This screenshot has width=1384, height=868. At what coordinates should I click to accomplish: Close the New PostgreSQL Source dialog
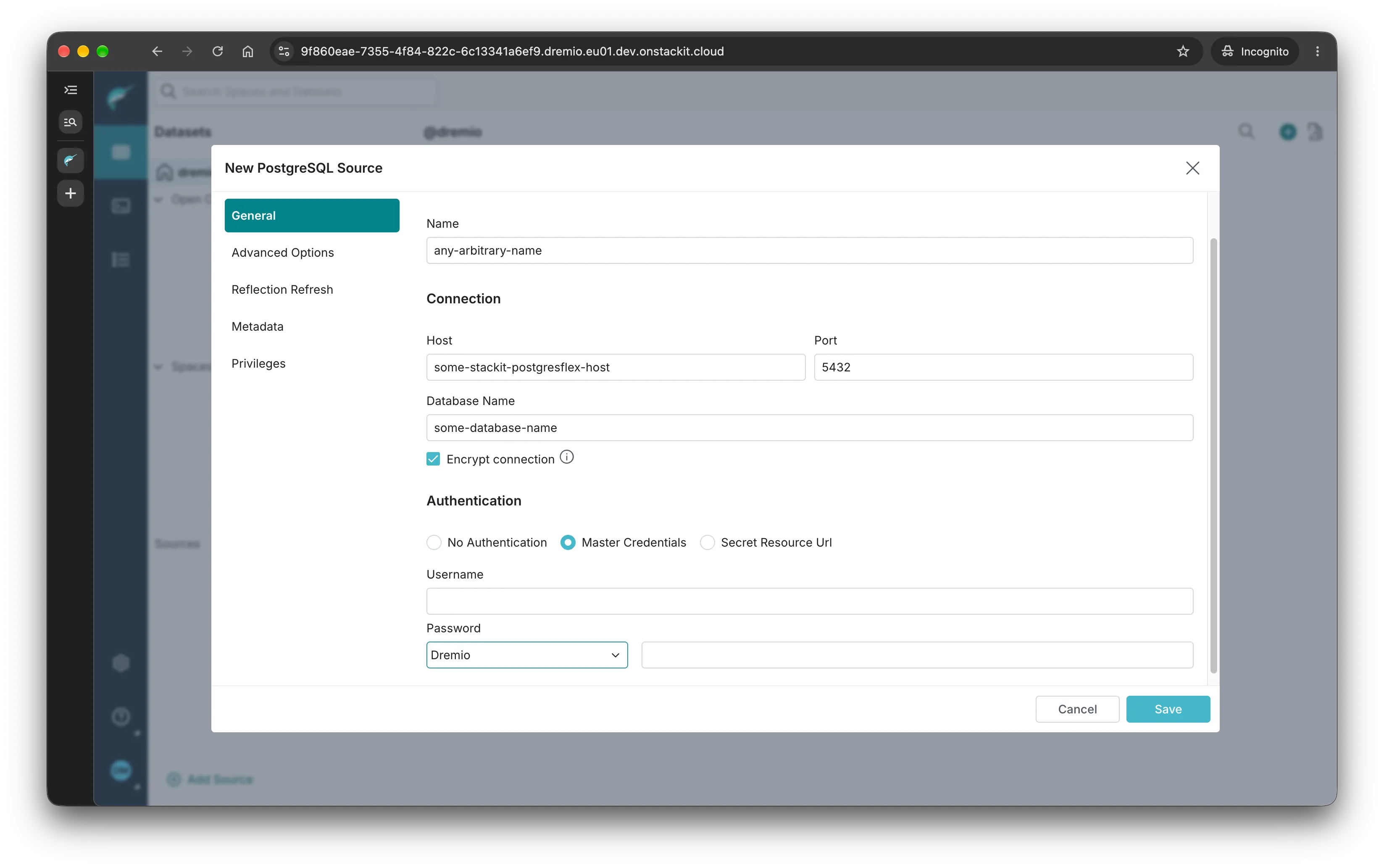pyautogui.click(x=1192, y=168)
